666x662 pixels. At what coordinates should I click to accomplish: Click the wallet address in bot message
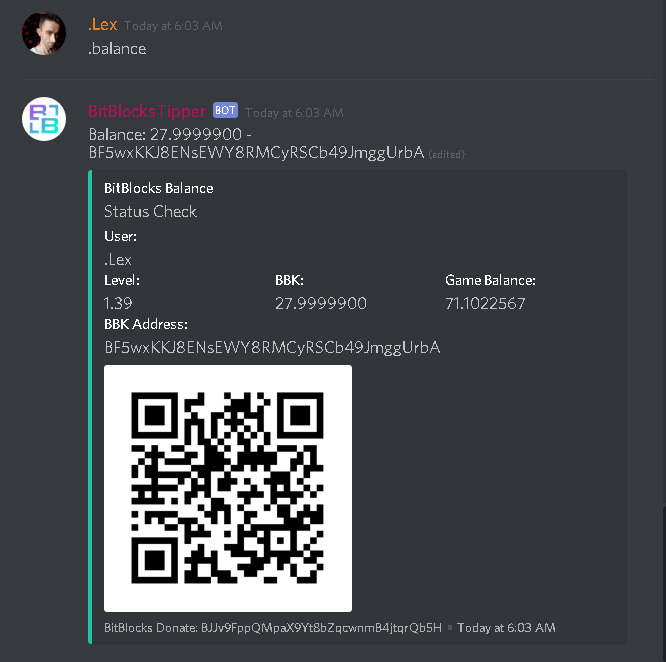(256, 152)
